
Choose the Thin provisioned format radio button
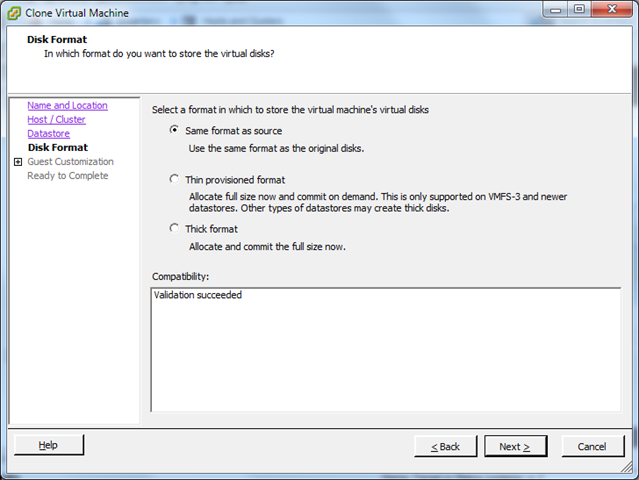175,180
